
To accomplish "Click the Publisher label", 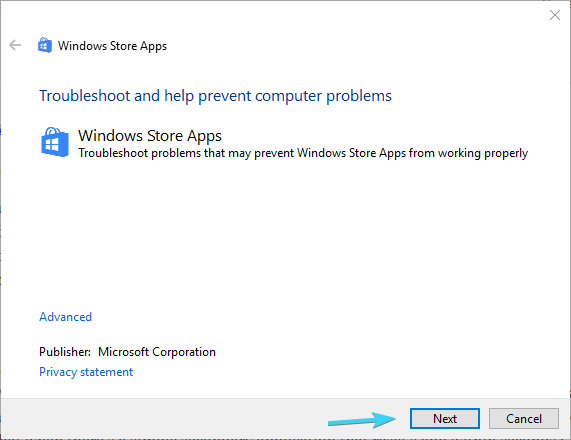I will click(x=65, y=352).
